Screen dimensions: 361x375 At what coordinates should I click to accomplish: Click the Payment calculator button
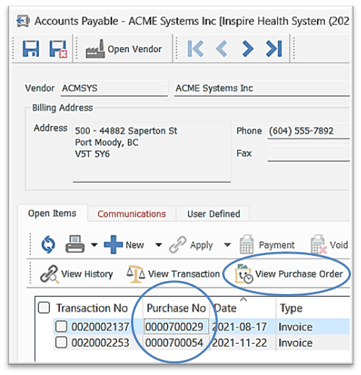click(x=267, y=245)
